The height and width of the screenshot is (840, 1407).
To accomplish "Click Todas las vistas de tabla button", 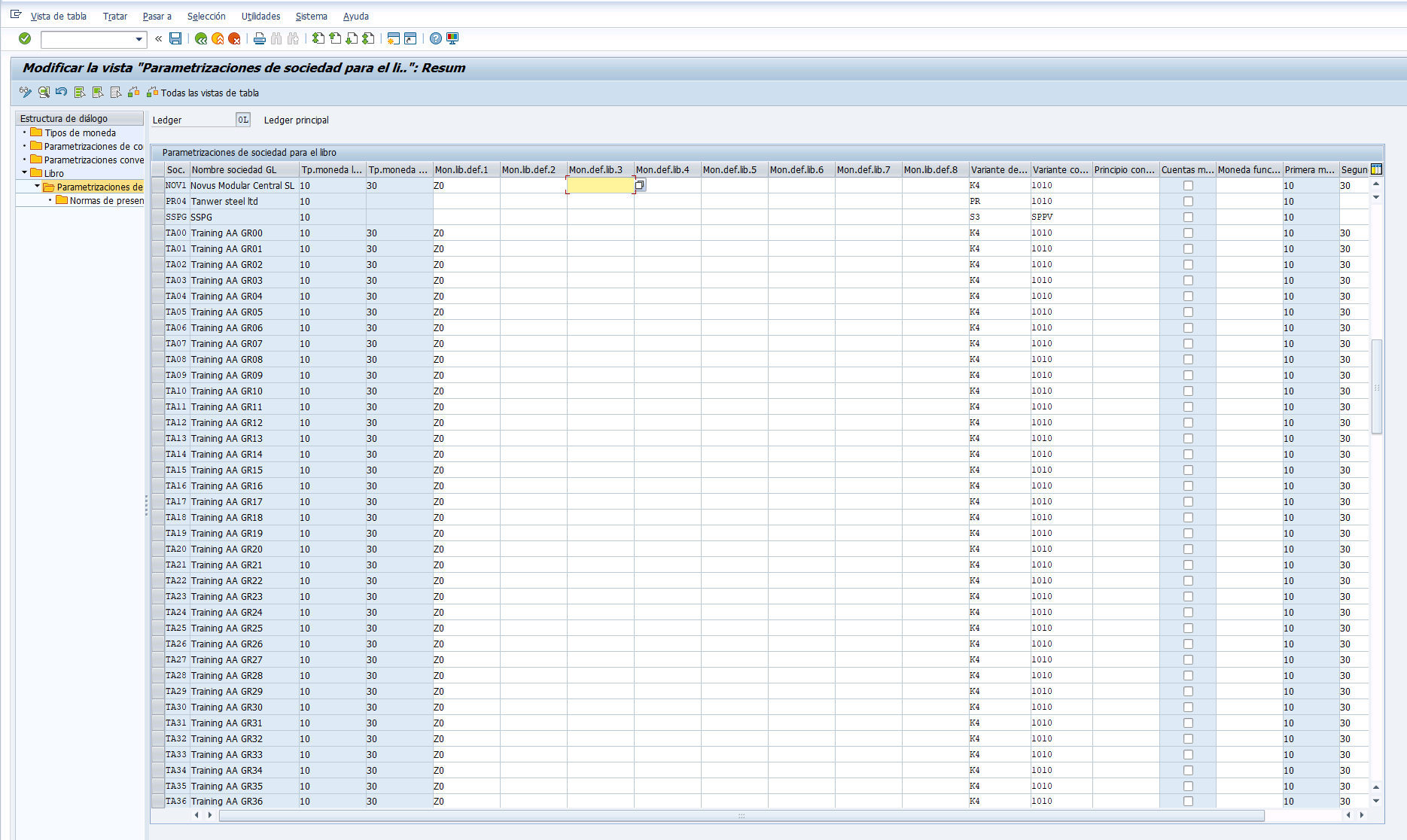I will tap(203, 93).
